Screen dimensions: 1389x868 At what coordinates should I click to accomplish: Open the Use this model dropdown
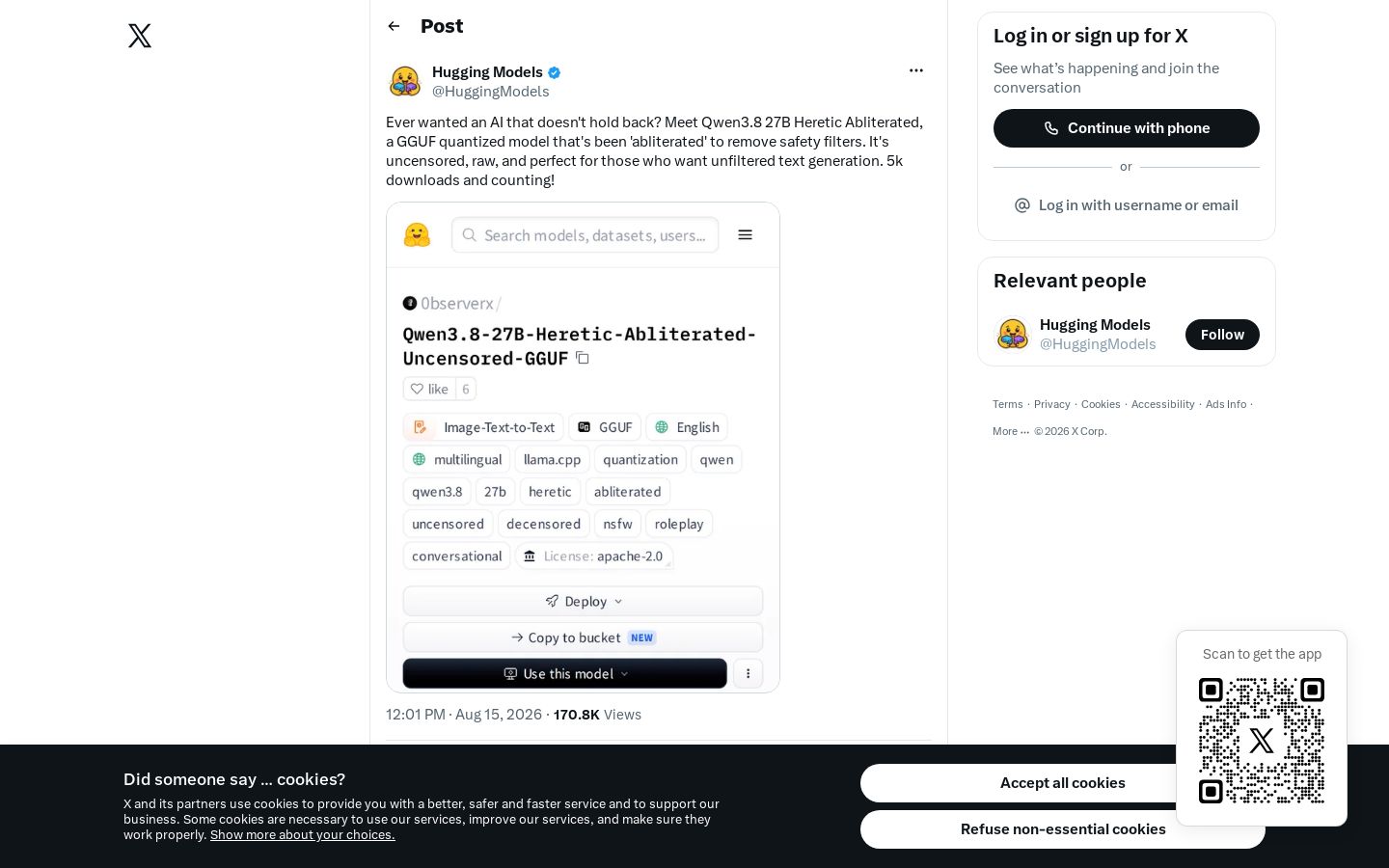click(564, 673)
